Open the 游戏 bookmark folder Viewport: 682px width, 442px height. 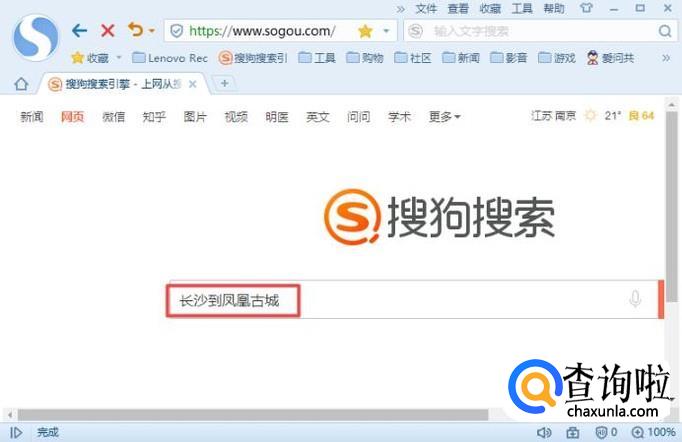pos(557,58)
